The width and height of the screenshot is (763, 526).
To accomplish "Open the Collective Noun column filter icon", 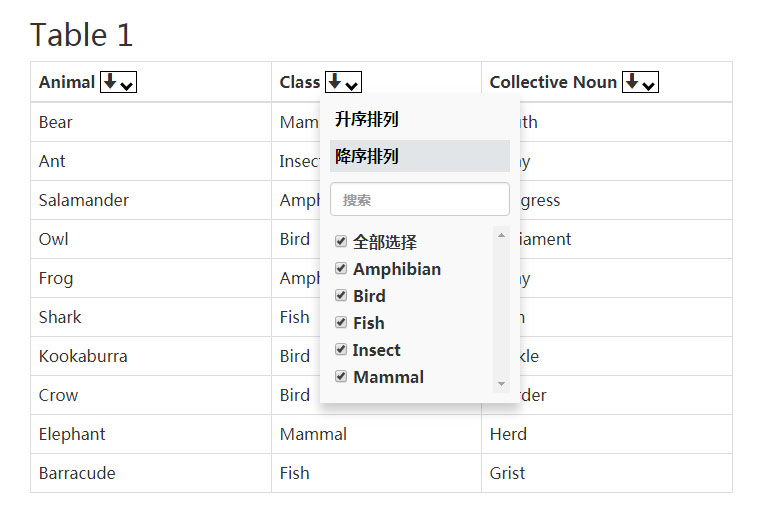I will pos(640,82).
